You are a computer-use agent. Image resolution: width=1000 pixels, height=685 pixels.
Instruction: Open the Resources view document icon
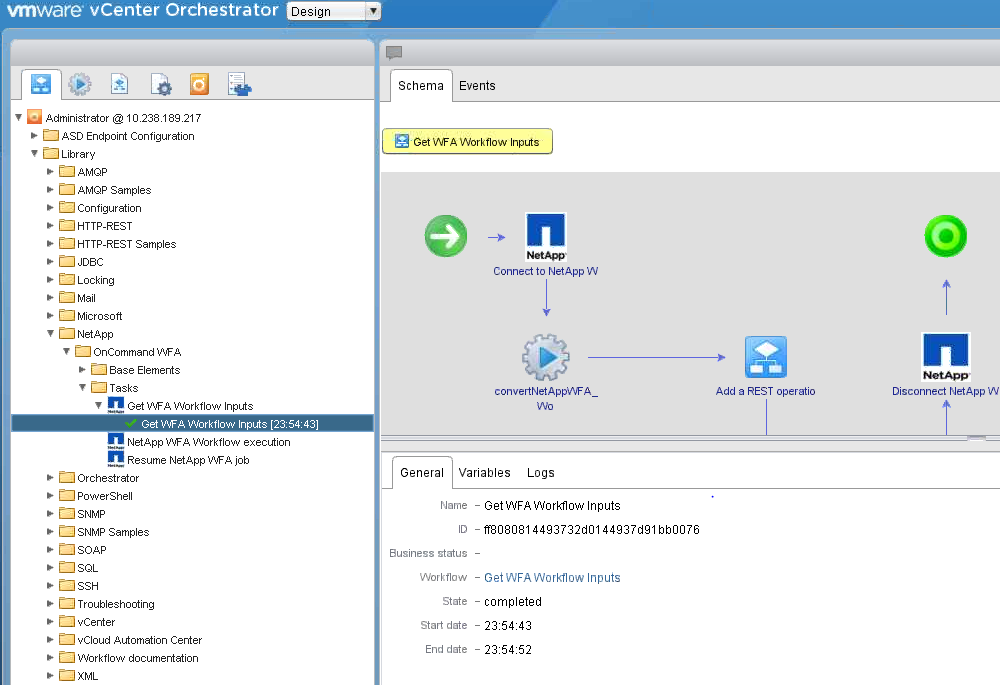[119, 84]
